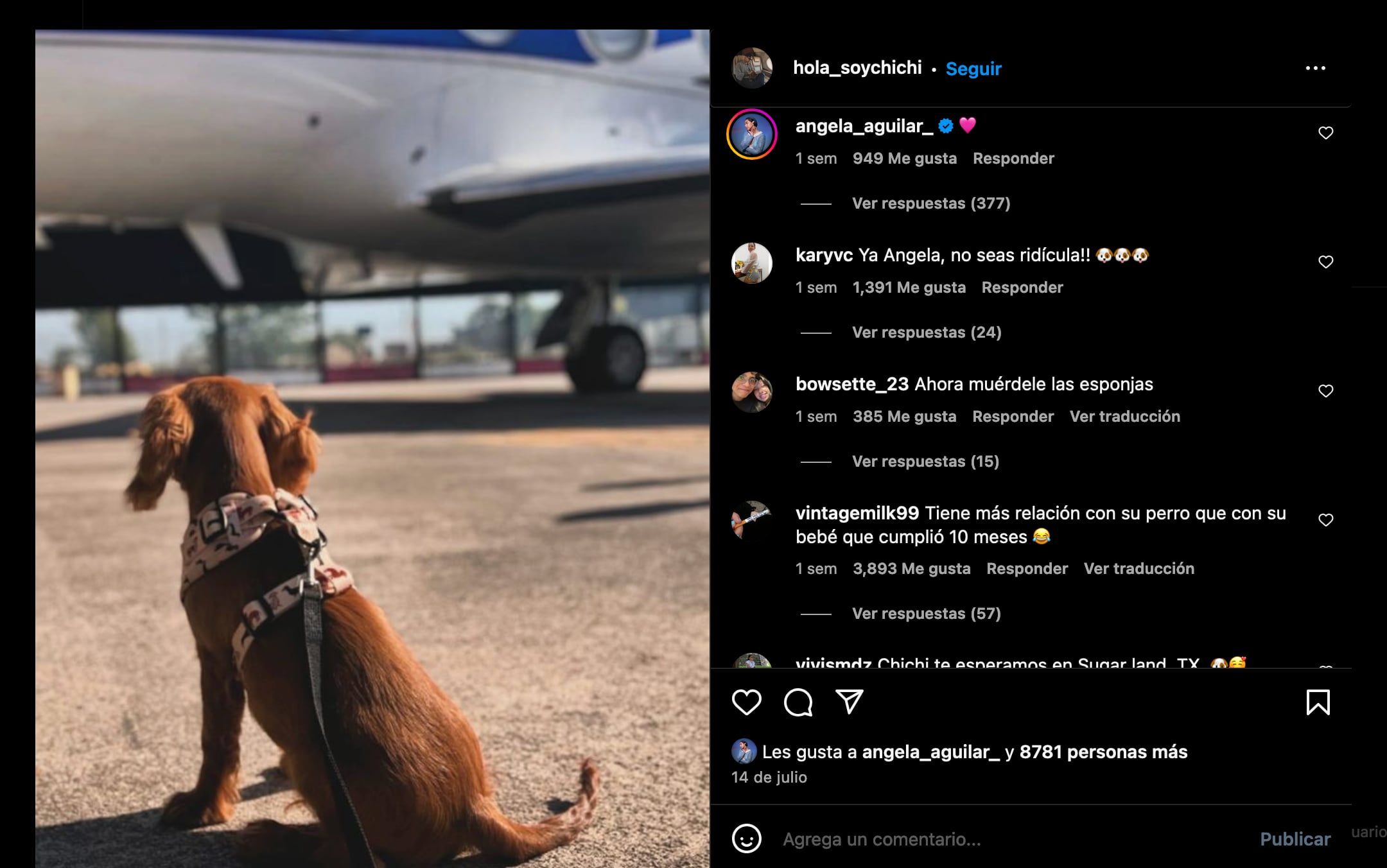Like the post using the heart icon
Image resolution: width=1387 pixels, height=868 pixels.
pos(747,703)
